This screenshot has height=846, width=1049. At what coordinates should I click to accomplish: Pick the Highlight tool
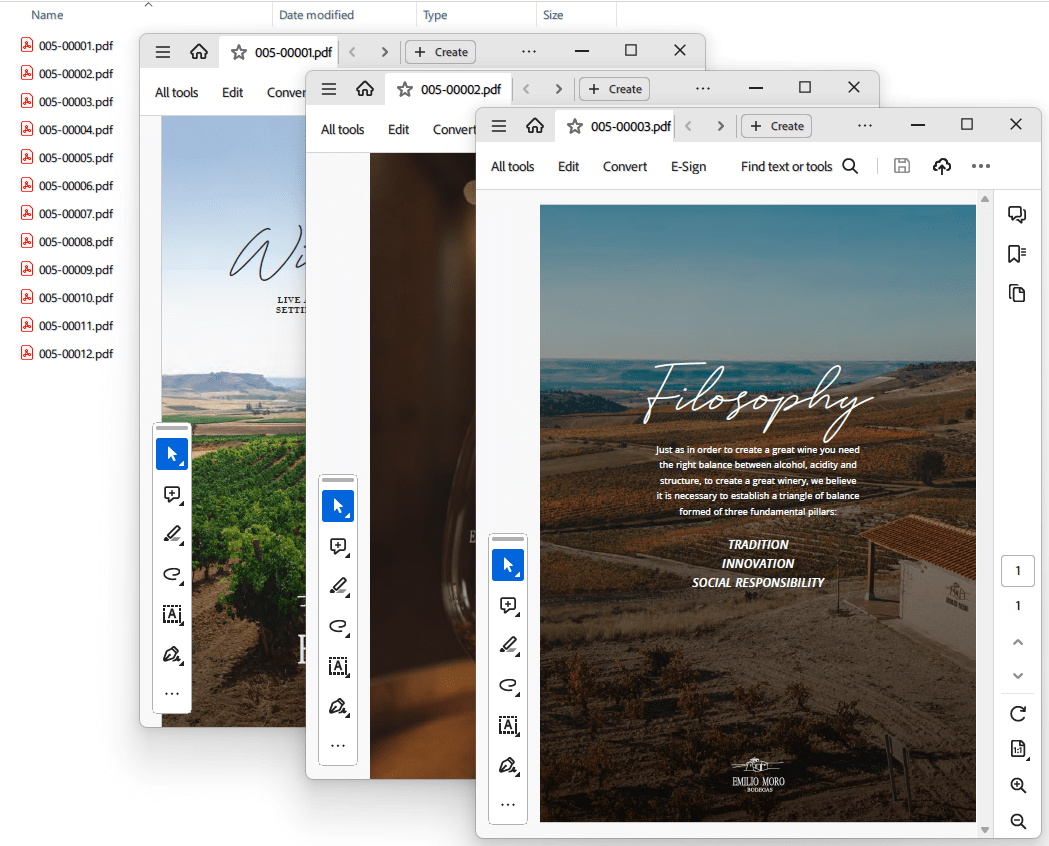(x=508, y=645)
